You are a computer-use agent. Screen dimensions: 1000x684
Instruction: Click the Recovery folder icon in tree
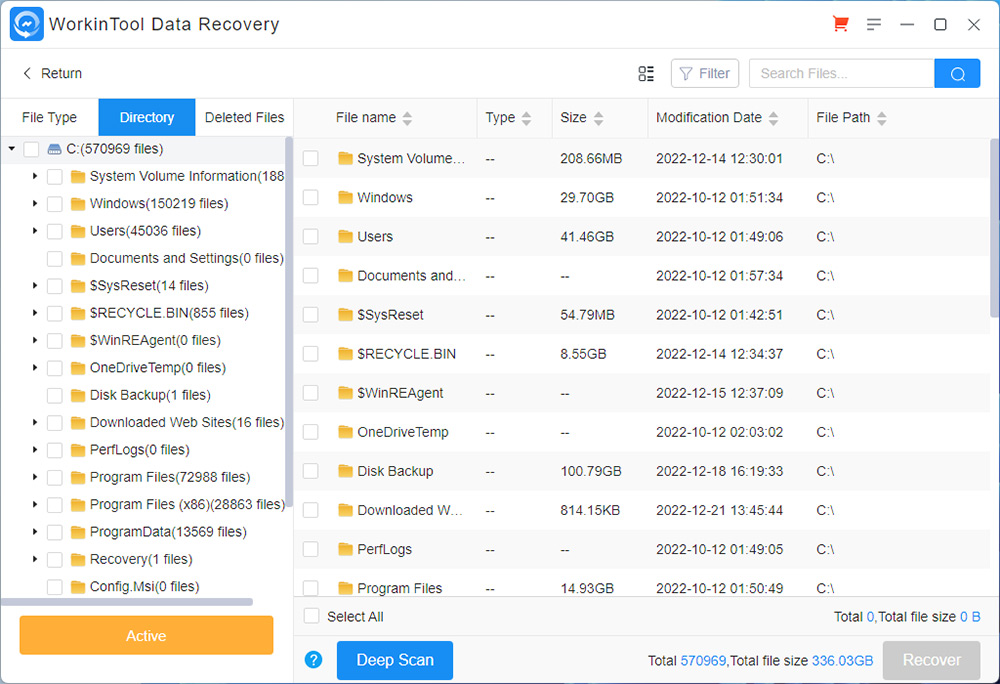click(x=78, y=560)
